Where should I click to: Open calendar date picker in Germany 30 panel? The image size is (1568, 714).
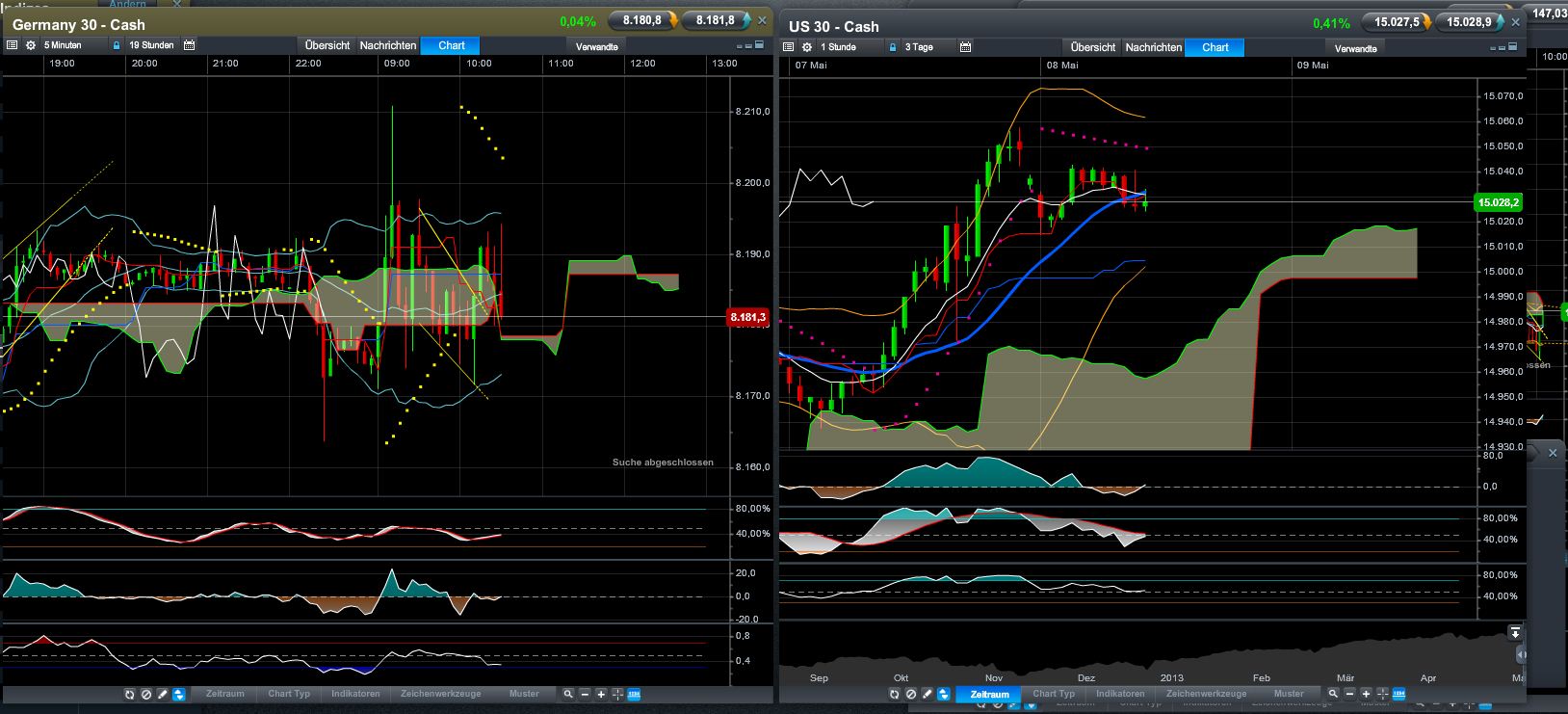coord(190,45)
